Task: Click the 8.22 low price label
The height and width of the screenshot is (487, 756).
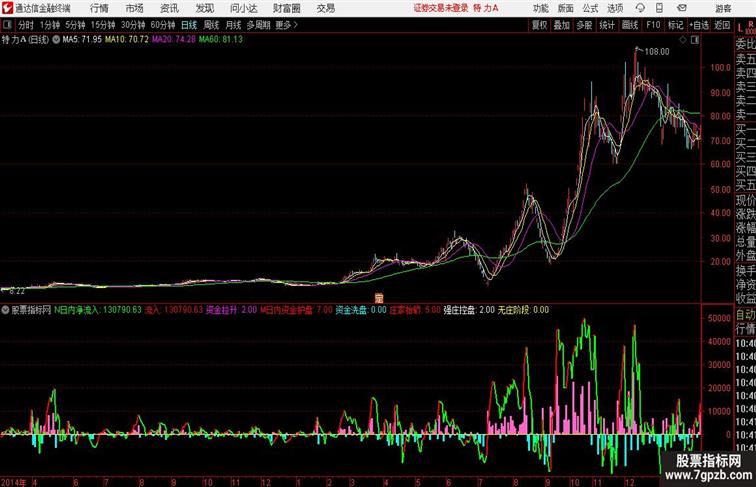Action: (x=17, y=291)
